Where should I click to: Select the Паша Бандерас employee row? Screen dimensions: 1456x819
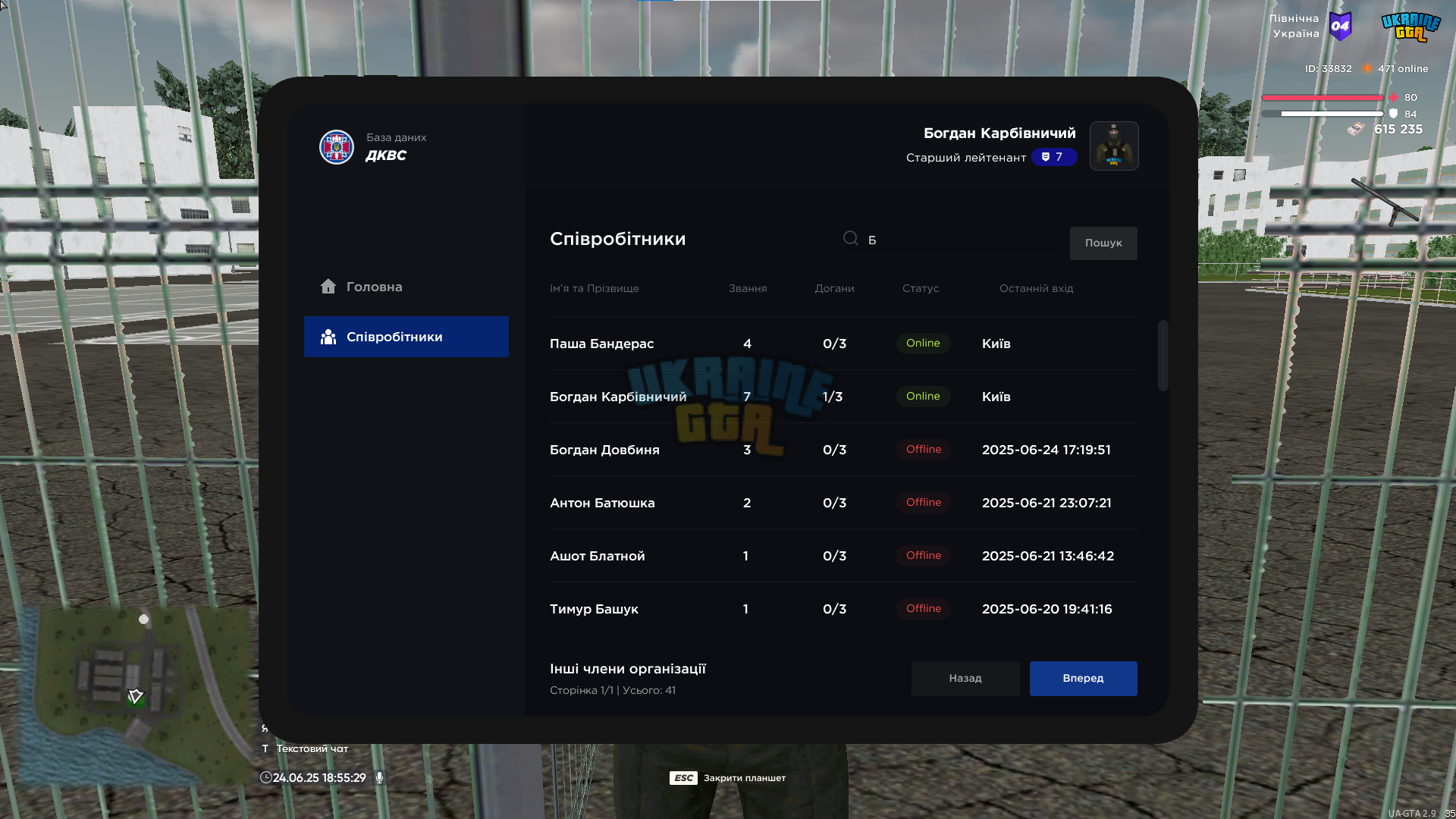click(x=843, y=344)
